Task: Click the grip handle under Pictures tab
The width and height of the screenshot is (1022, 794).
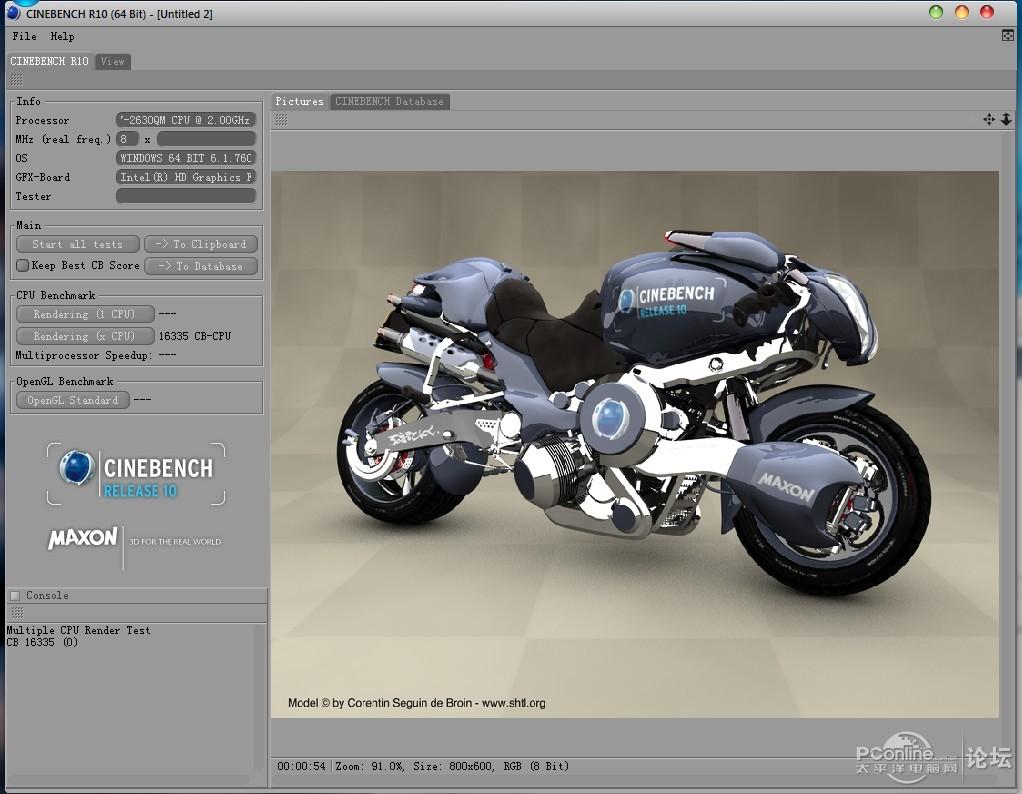Action: click(282, 120)
